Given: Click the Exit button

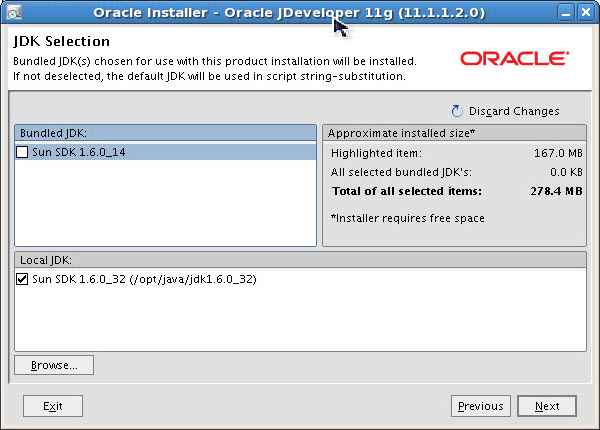Looking at the screenshot, I should pyautogui.click(x=53, y=406).
